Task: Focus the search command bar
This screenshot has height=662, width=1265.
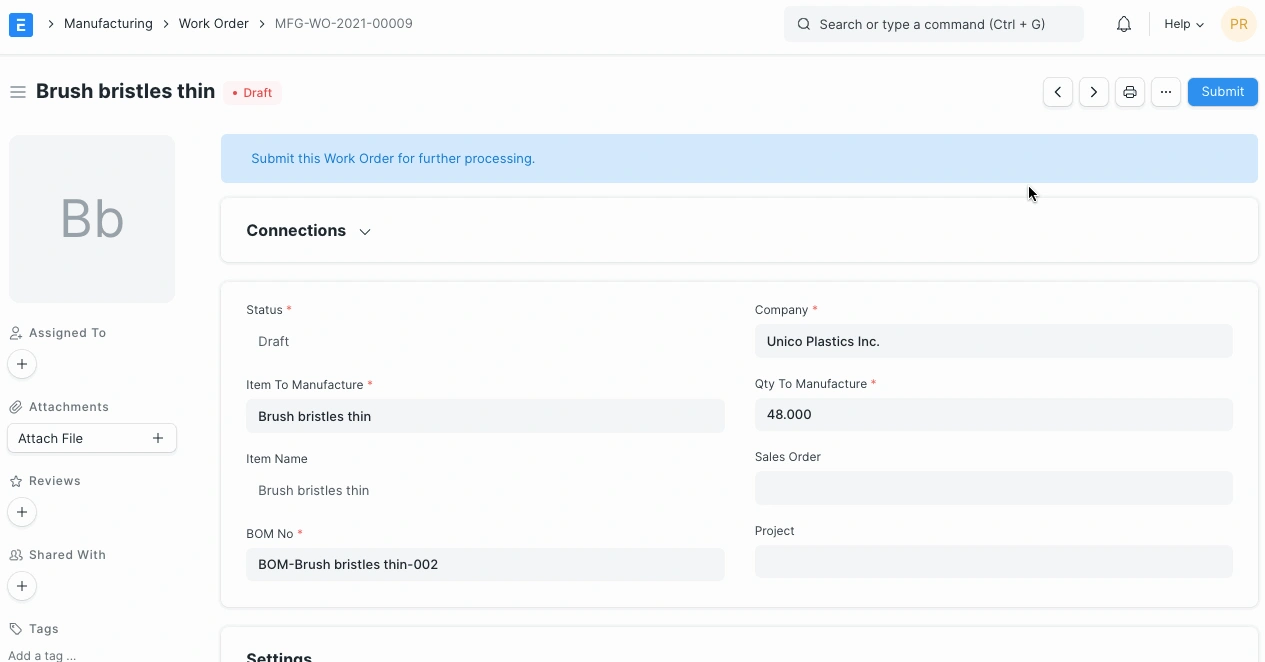Action: coord(933,24)
